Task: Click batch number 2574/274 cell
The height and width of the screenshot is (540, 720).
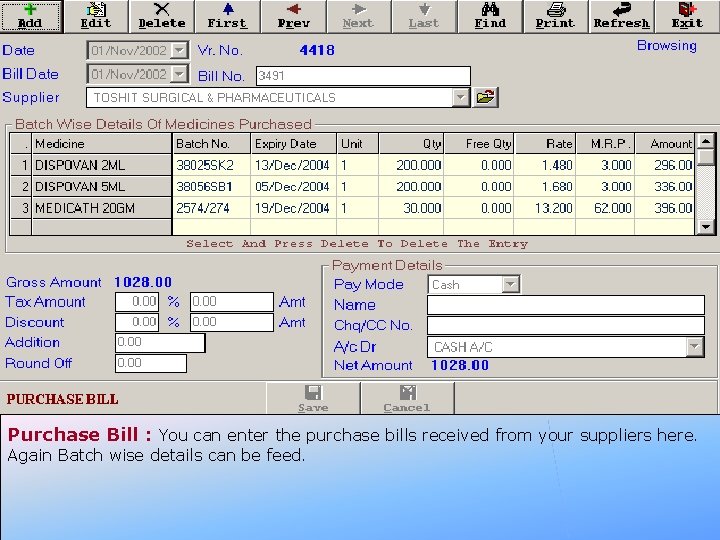Action: point(211,208)
